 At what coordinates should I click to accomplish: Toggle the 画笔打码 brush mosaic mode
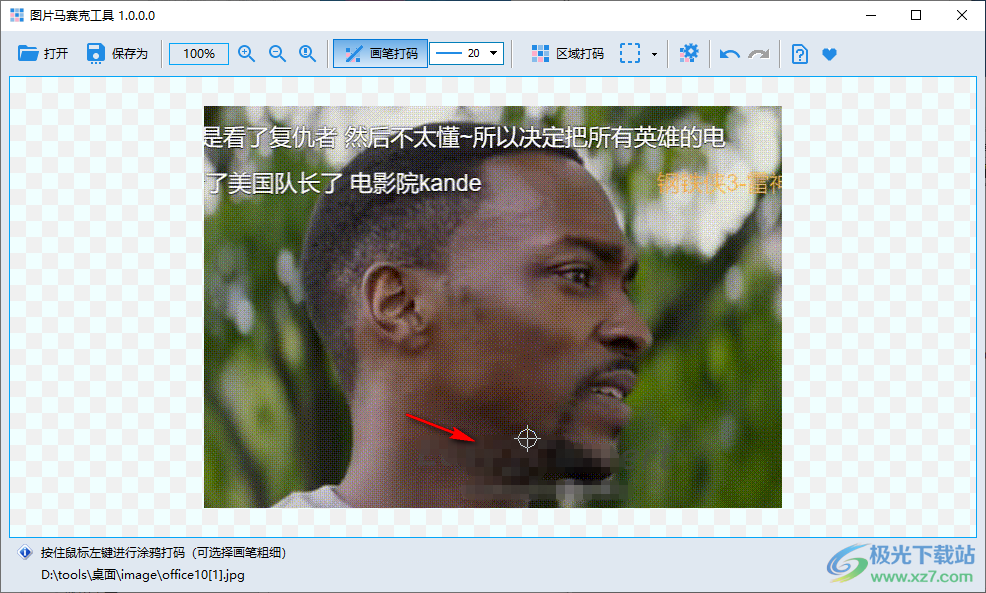click(x=380, y=53)
